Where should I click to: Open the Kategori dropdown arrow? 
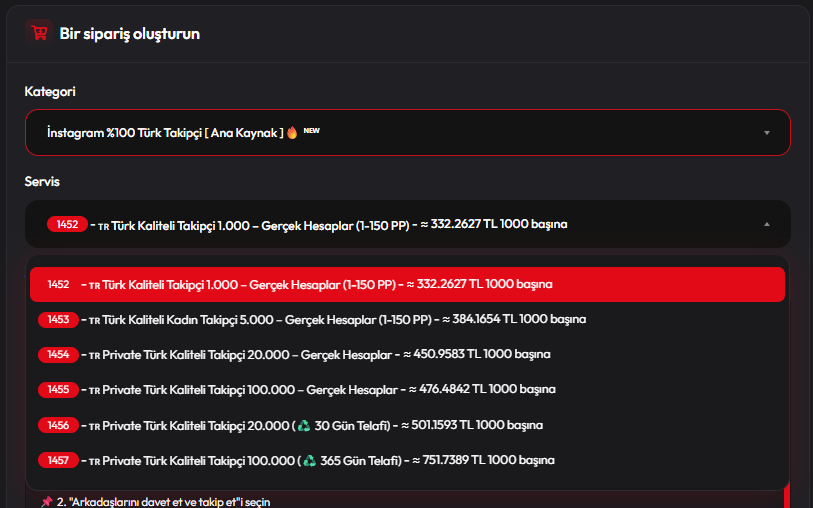tap(766, 133)
